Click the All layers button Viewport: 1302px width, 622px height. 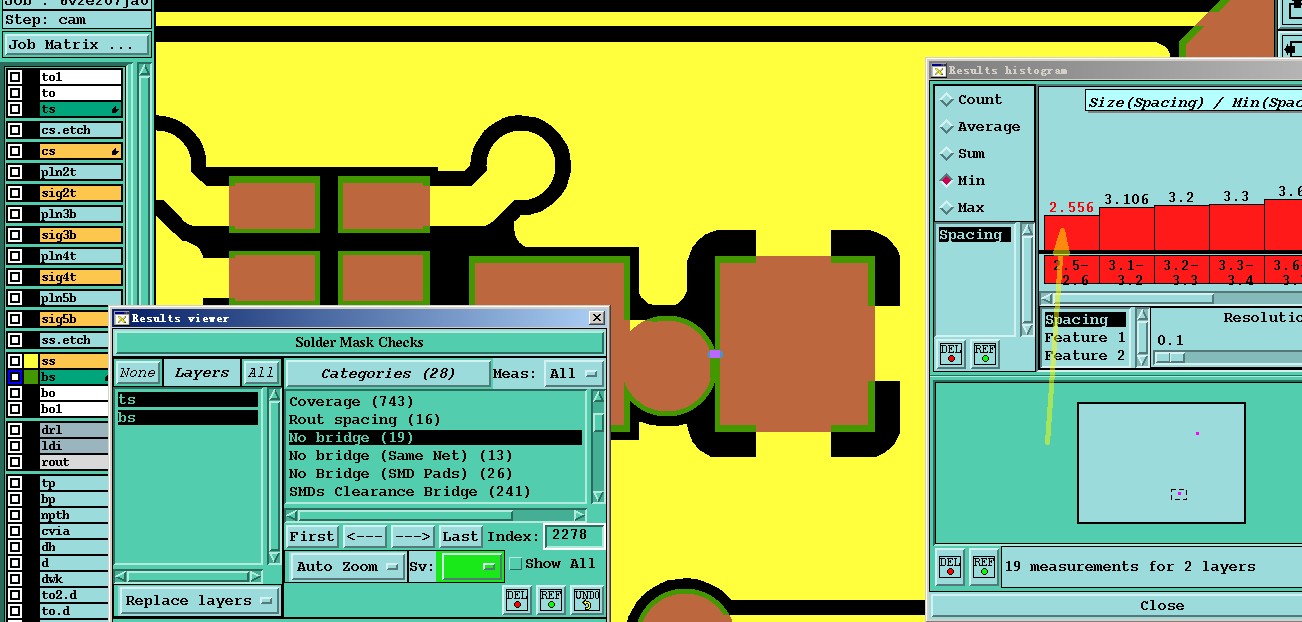(261, 373)
